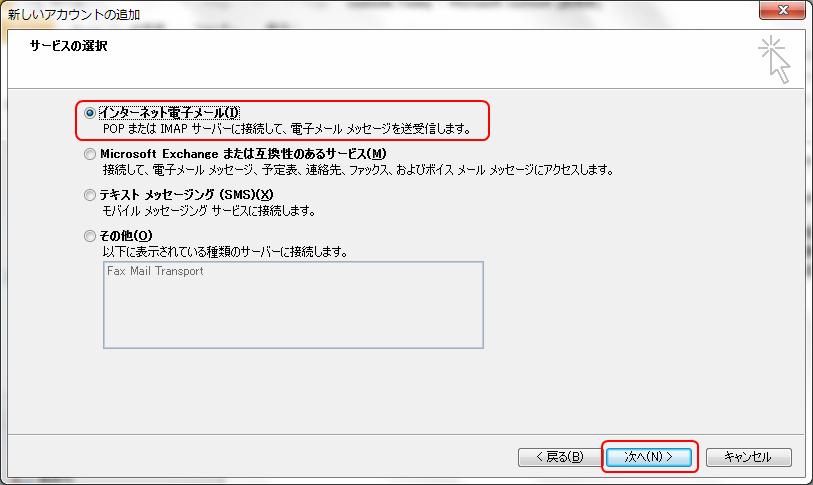The width and height of the screenshot is (813, 485).
Task: Click the cursor wizard icon in header
Action: coord(774,59)
